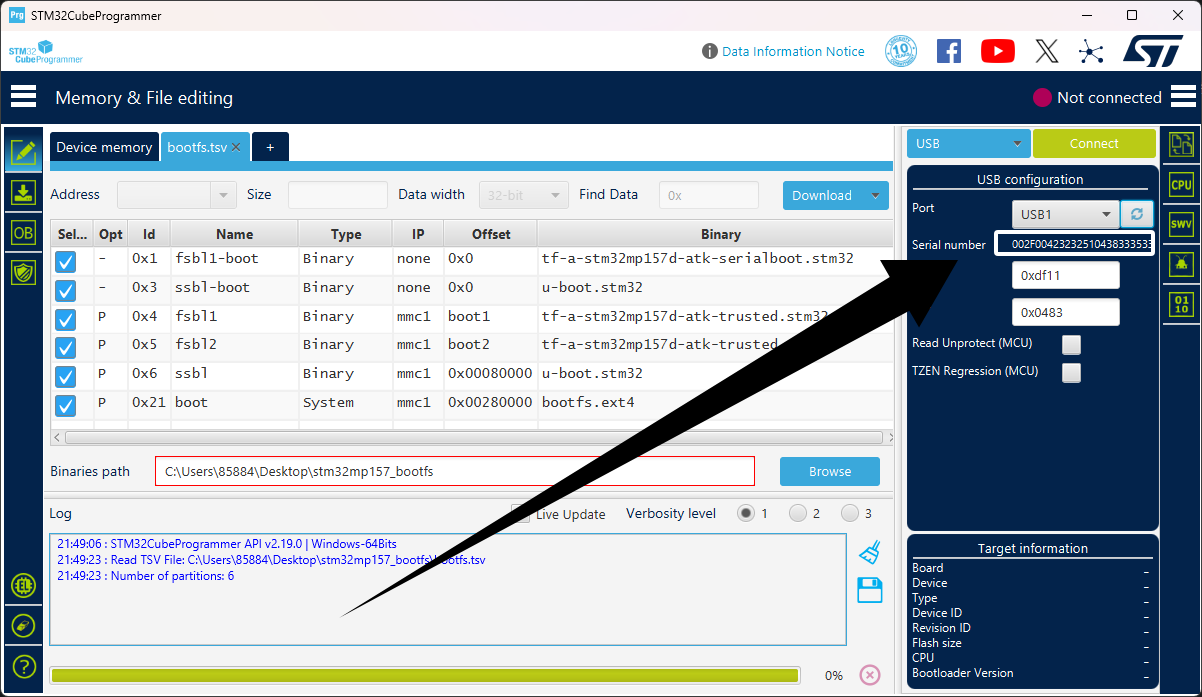Screen dimensions: 1202x697
Task: Click the 0xdf11 PID field
Action: point(1066,276)
